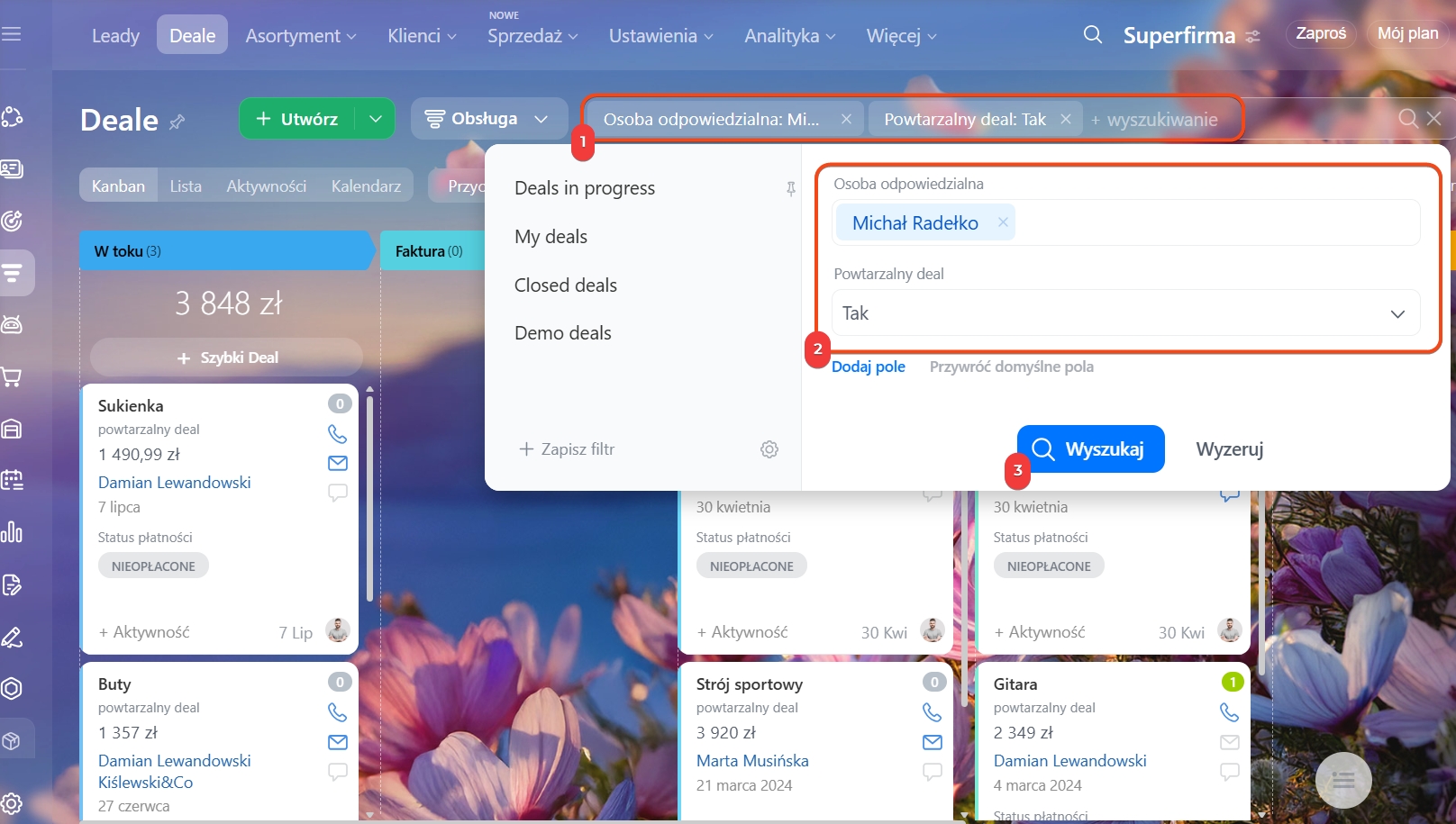Open the Gitara card activity counter badge
This screenshot has height=824, width=1456.
point(1233,682)
